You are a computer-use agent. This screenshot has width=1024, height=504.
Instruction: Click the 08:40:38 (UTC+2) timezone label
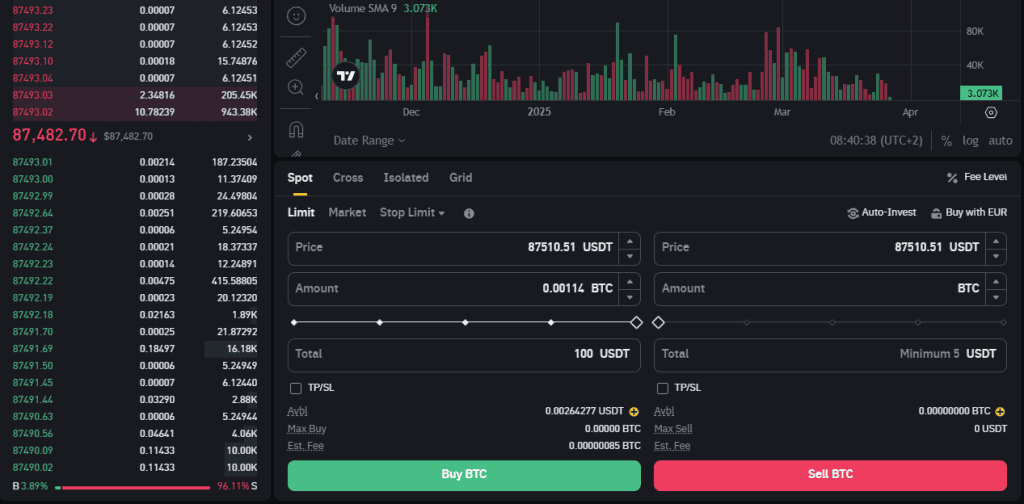875,140
